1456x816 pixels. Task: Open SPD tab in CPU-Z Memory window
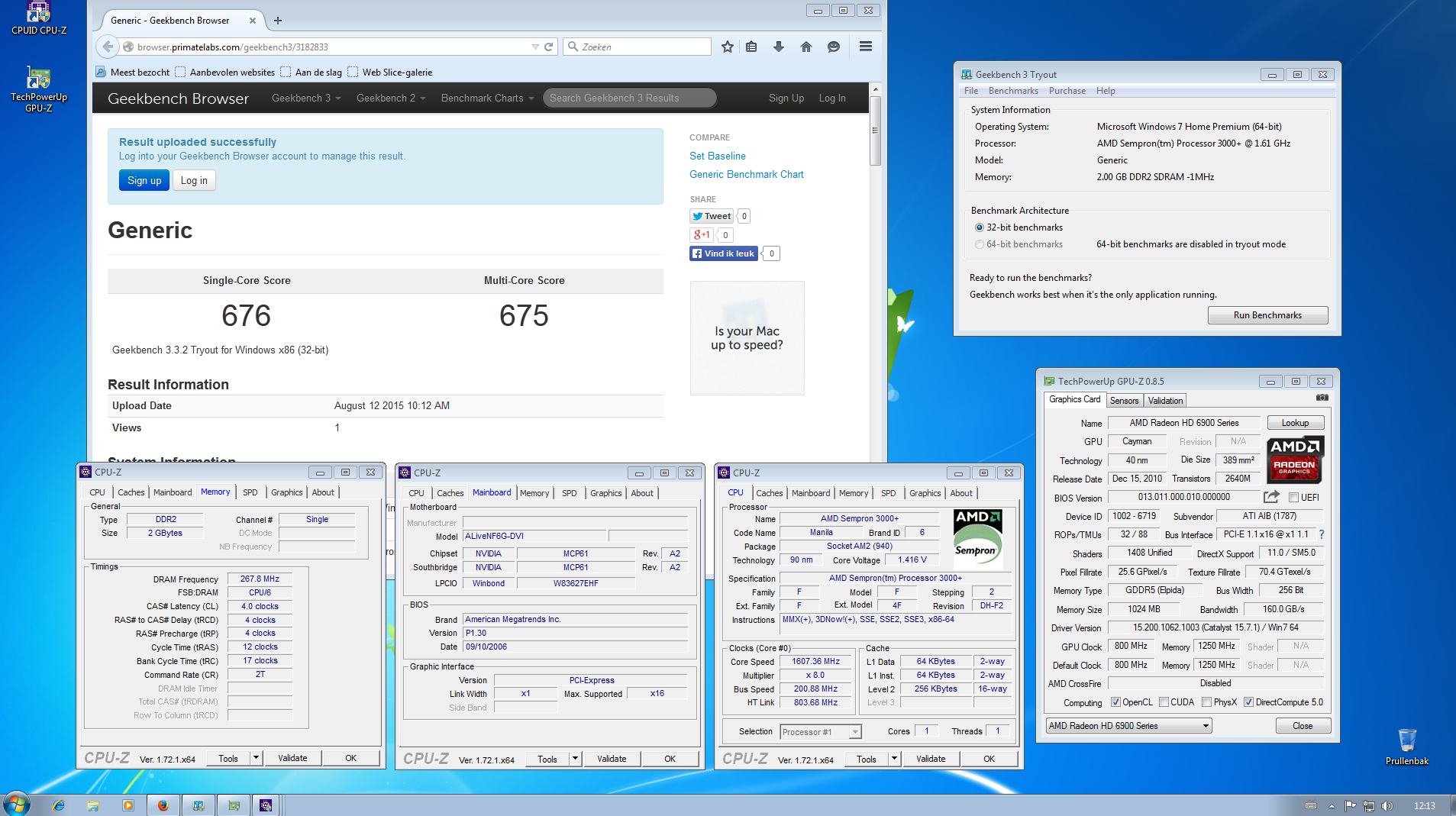pyautogui.click(x=250, y=492)
